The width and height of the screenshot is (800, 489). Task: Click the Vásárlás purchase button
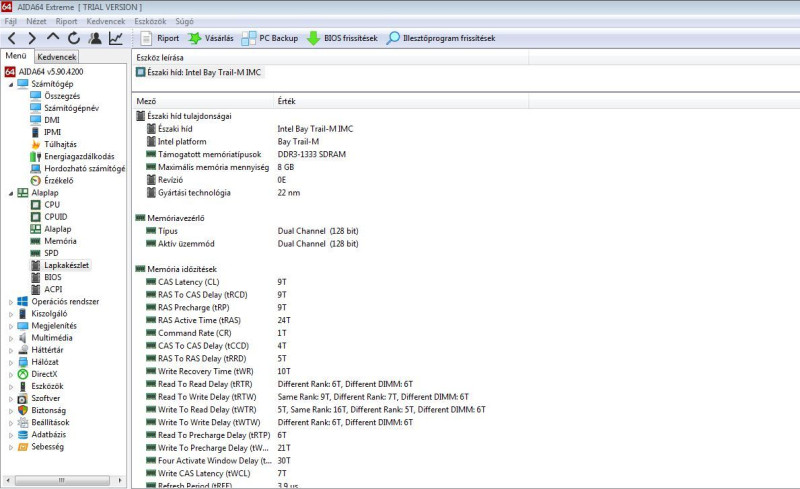coord(210,38)
